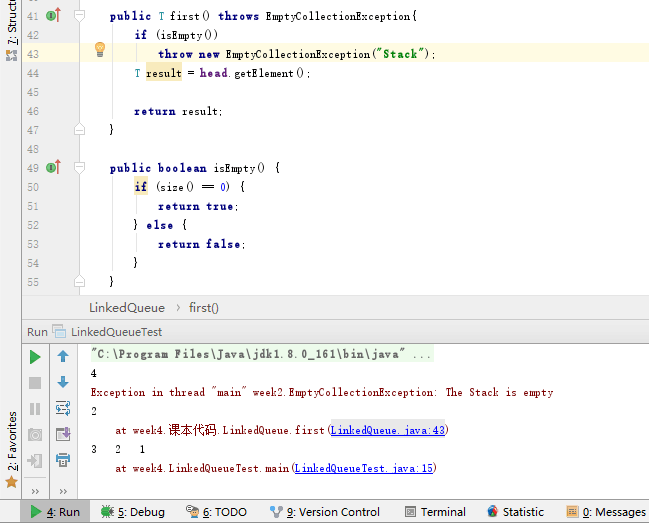Screen dimensions: 649x523
Task: Expand the left Run toolbar overflow chevrons
Action: [x=35, y=492]
